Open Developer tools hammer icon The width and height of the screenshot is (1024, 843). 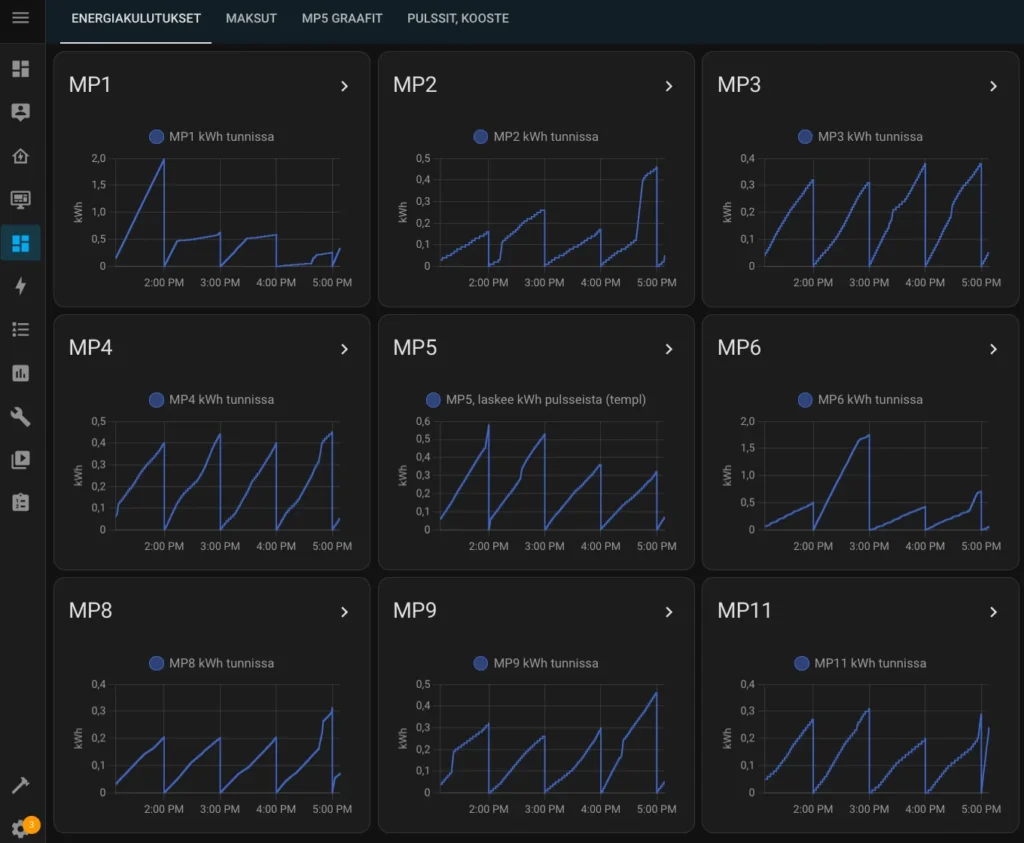tap(20, 785)
